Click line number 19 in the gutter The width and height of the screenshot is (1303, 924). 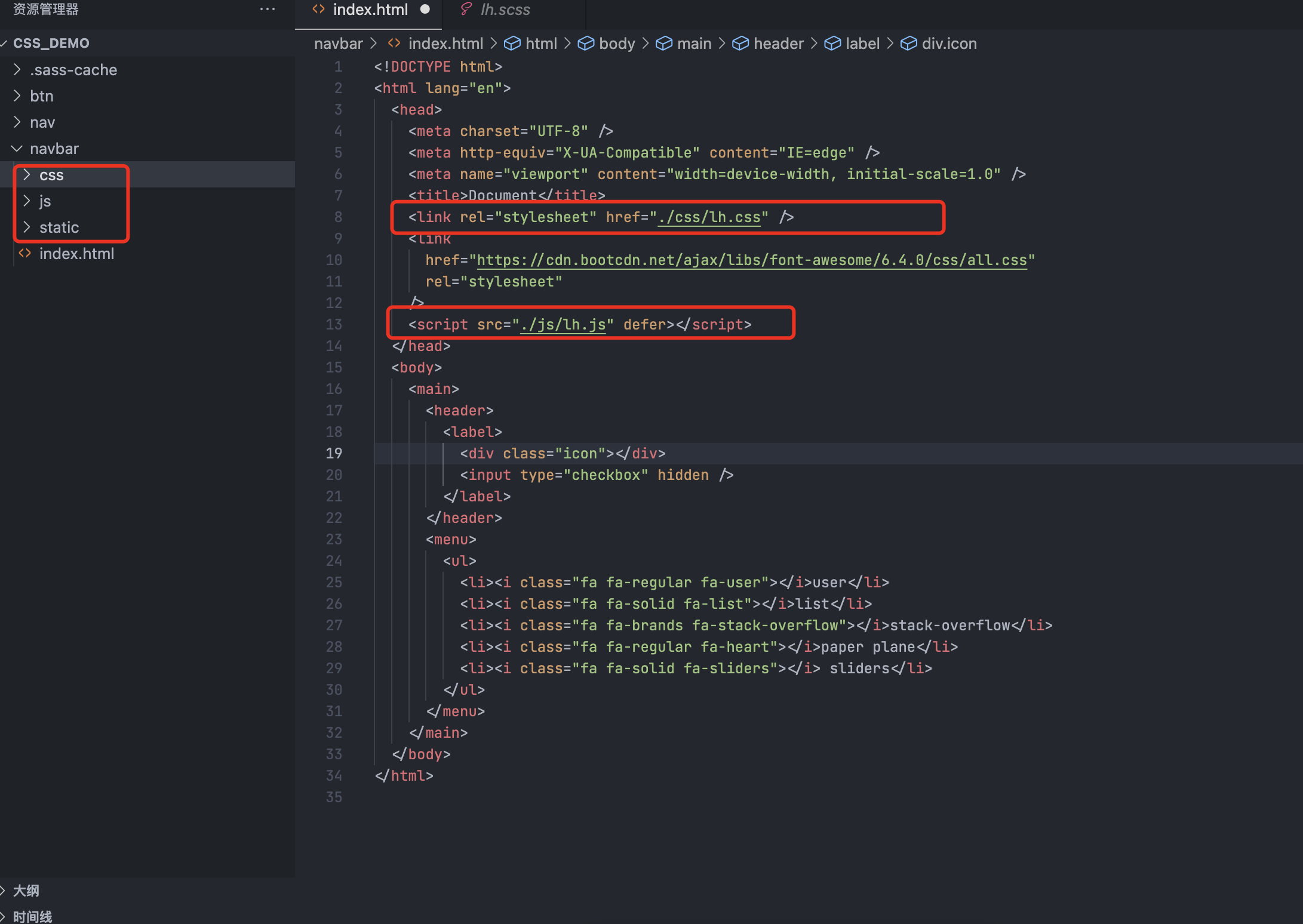[x=334, y=454]
